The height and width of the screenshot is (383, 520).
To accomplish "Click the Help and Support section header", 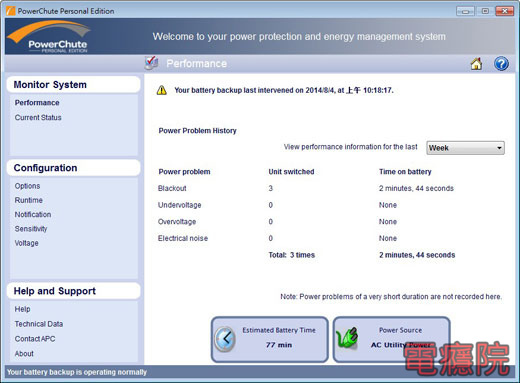I will (x=73, y=291).
